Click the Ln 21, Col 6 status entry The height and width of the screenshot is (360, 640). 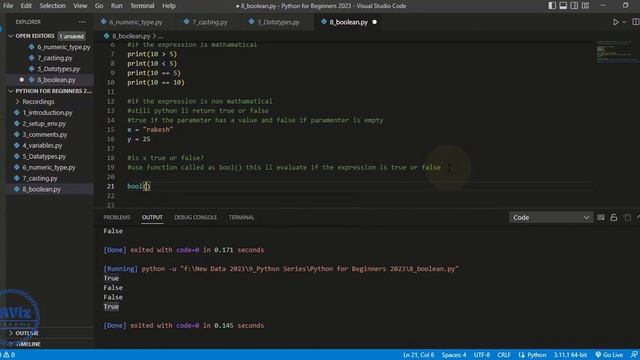[x=418, y=355]
